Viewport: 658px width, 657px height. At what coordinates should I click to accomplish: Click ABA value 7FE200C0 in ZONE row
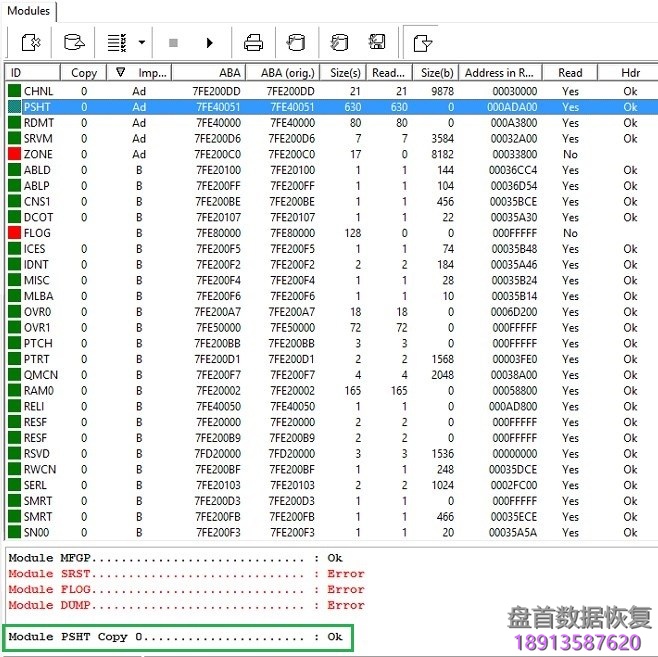point(217,154)
